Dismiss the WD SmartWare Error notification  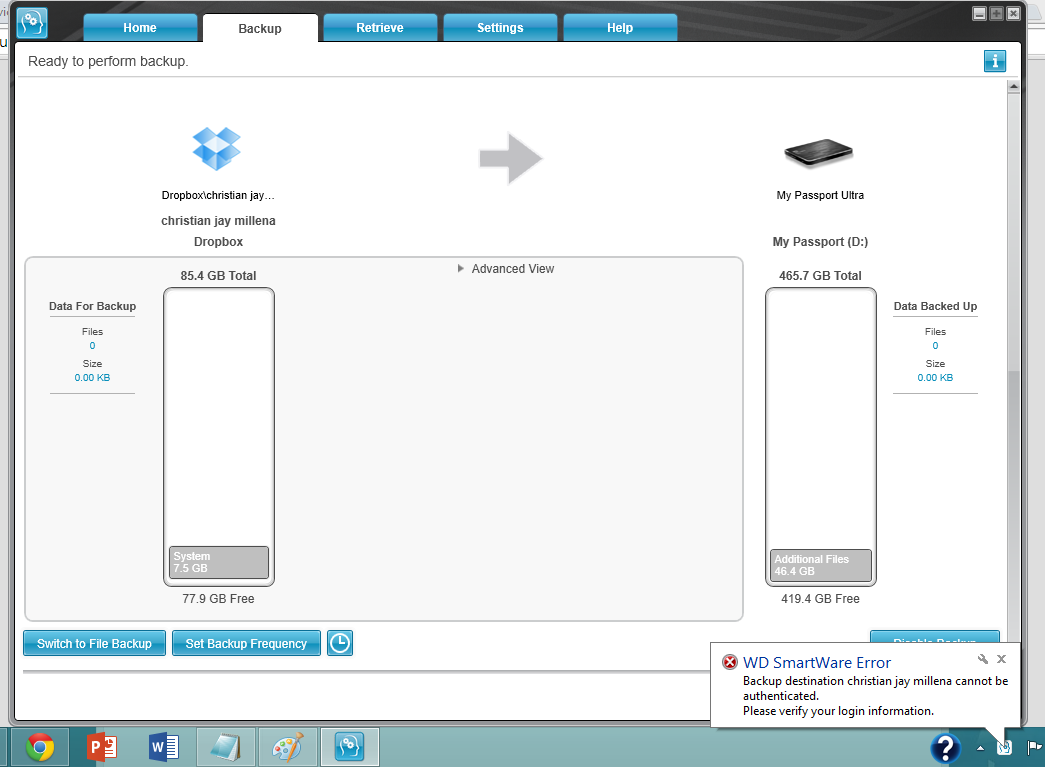coord(1001,659)
